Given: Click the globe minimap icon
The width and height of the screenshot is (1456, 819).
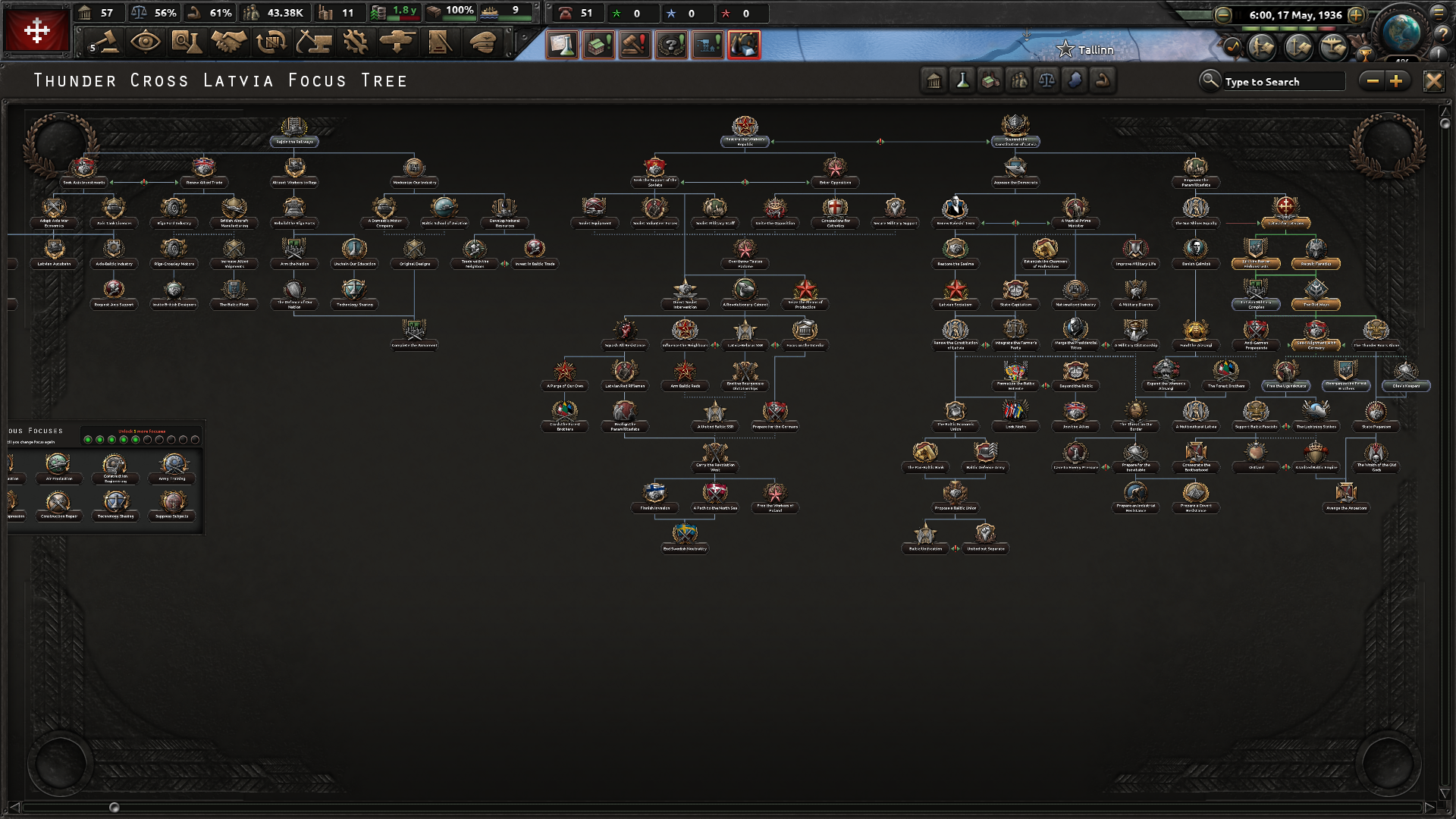Looking at the screenshot, I should point(1401,32).
